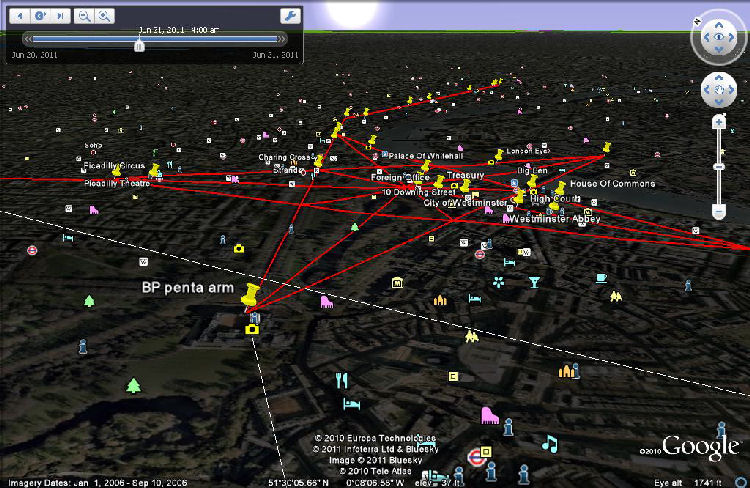Click the City of Westminster label
The height and width of the screenshot is (488, 750).
click(x=465, y=203)
